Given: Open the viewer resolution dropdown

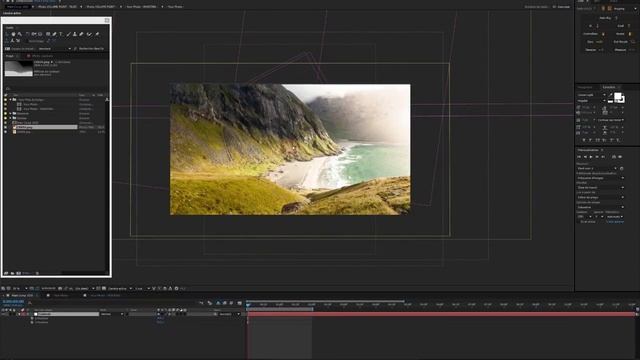Looking at the screenshot, I should 83,289.
